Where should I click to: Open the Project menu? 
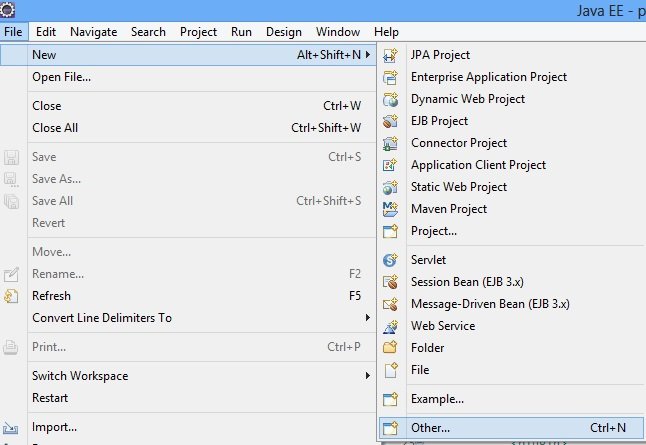coord(198,32)
